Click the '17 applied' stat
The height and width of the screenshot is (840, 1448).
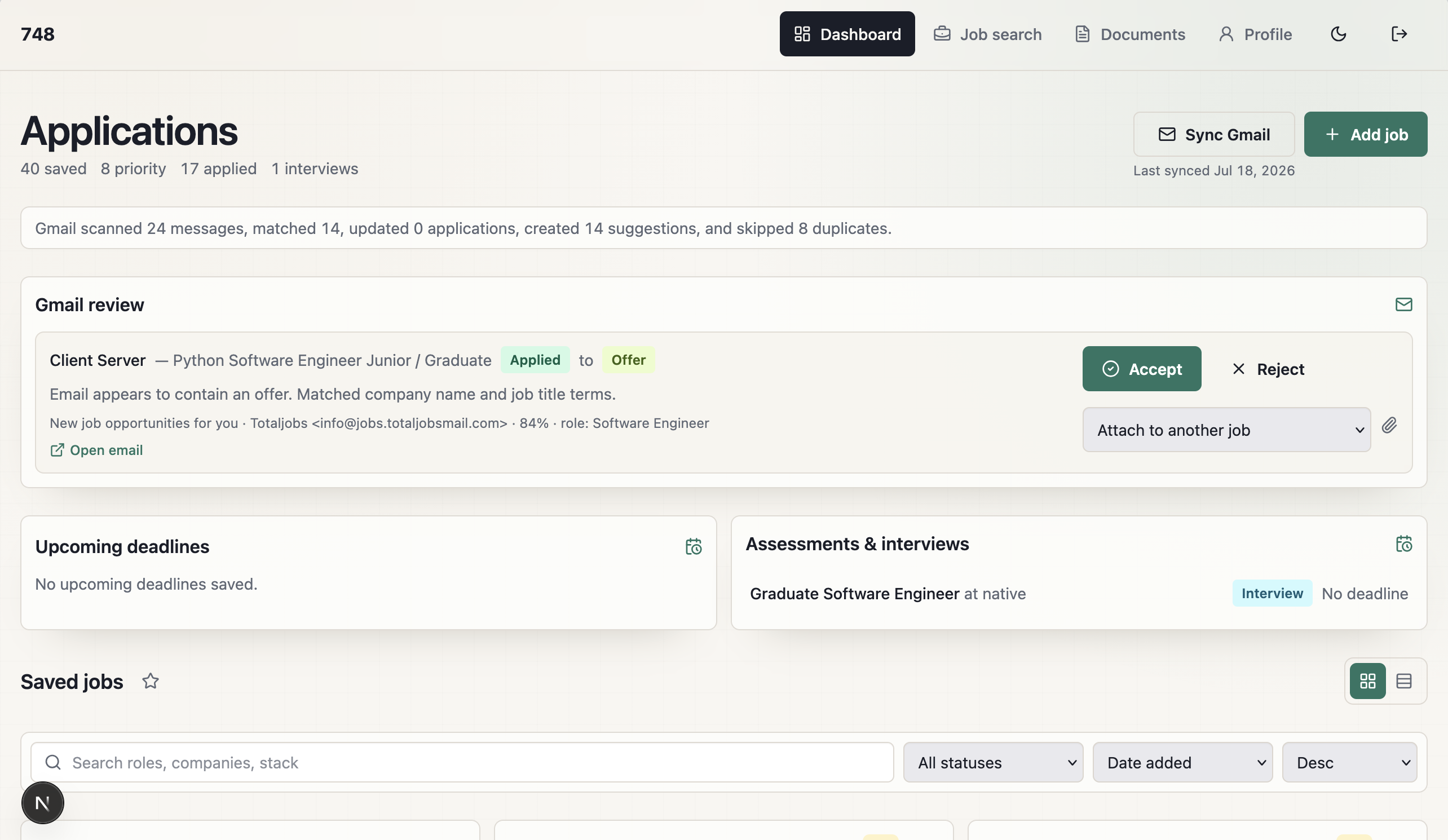point(218,169)
